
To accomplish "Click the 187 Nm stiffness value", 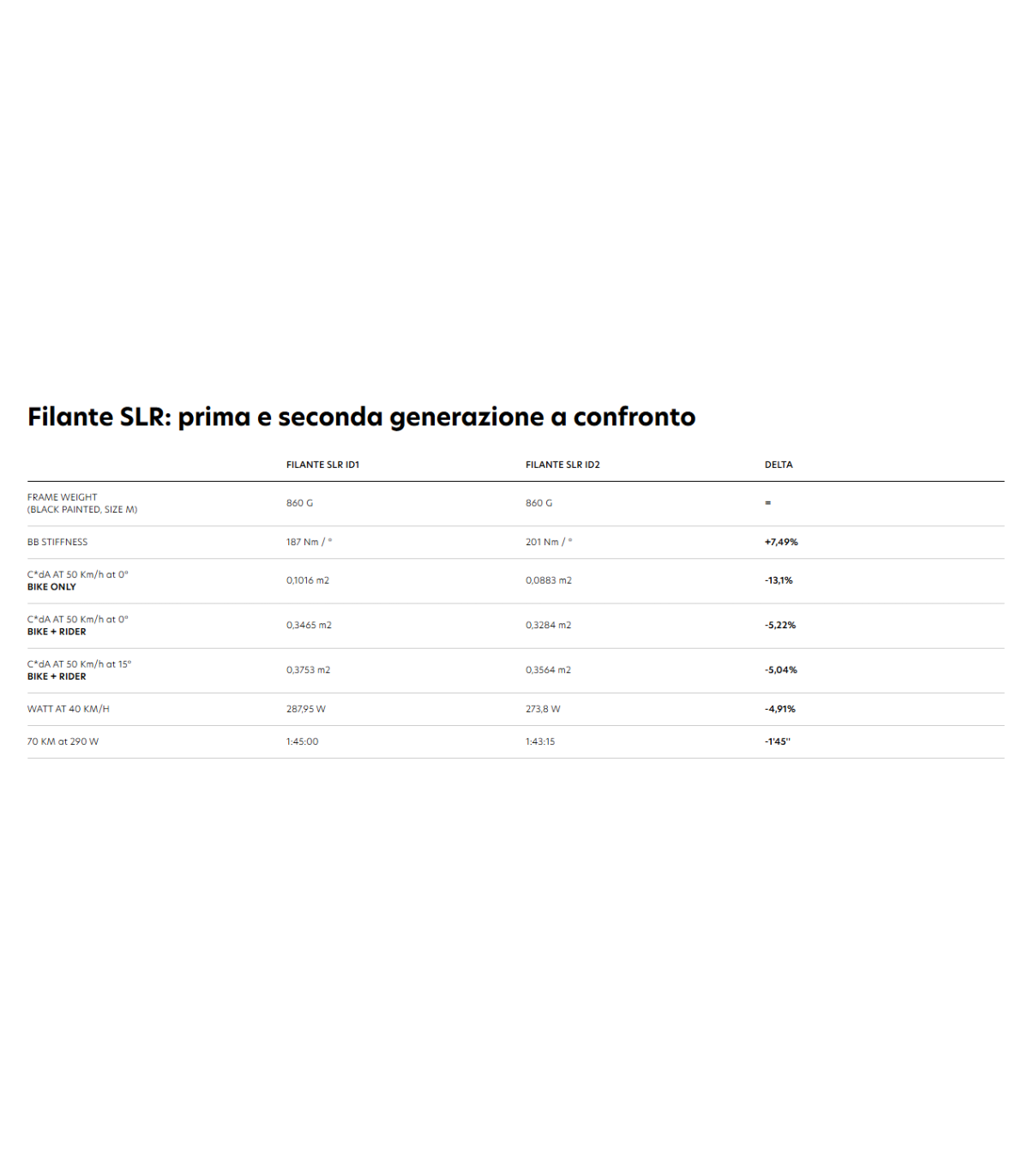I will coord(309,543).
